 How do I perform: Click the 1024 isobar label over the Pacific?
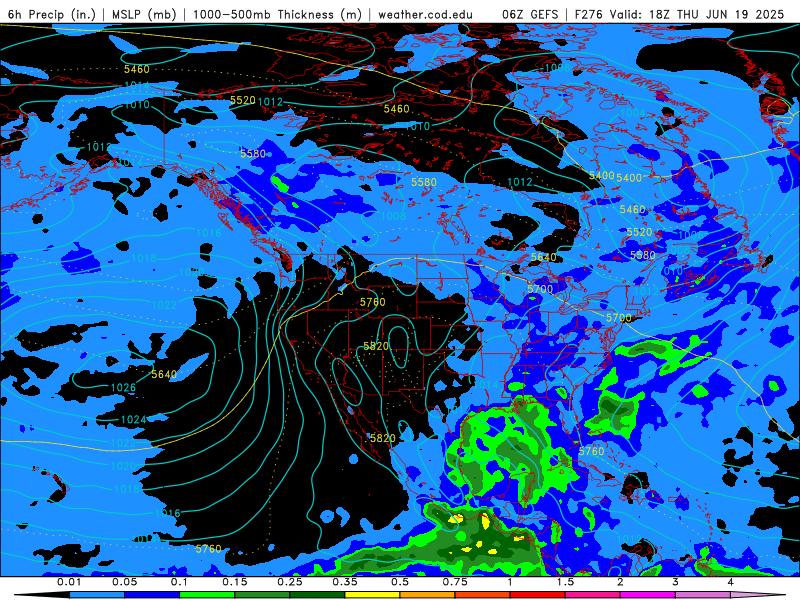tap(134, 420)
